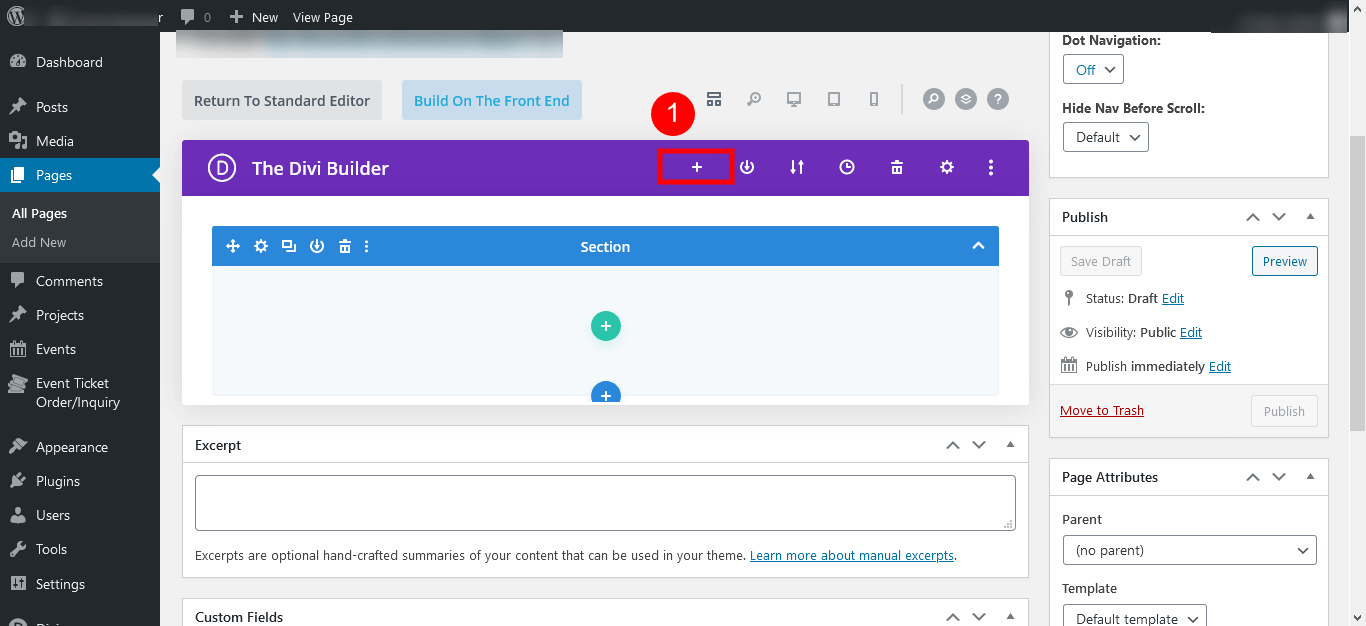Open the Appearance menu
Viewport: 1366px width, 626px height.
point(80,447)
